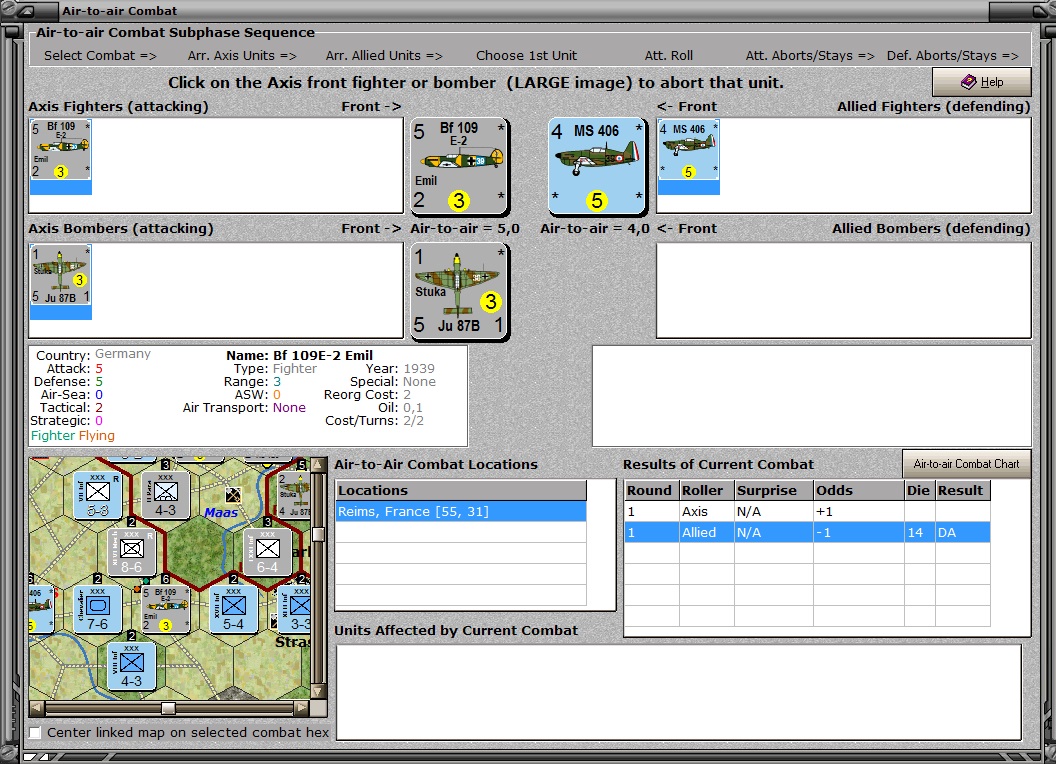Click the VIII Inf 4-3 unit on the map
This screenshot has width=1056, height=764.
coord(131,666)
